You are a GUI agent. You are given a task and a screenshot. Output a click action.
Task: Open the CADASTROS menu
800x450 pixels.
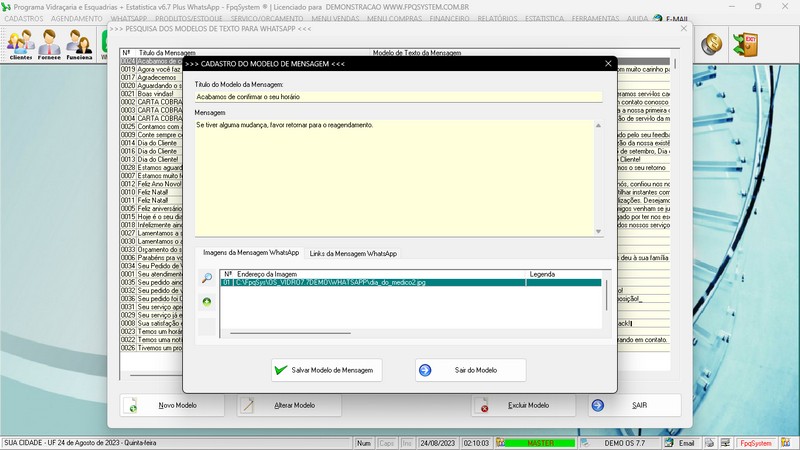tap(23, 18)
